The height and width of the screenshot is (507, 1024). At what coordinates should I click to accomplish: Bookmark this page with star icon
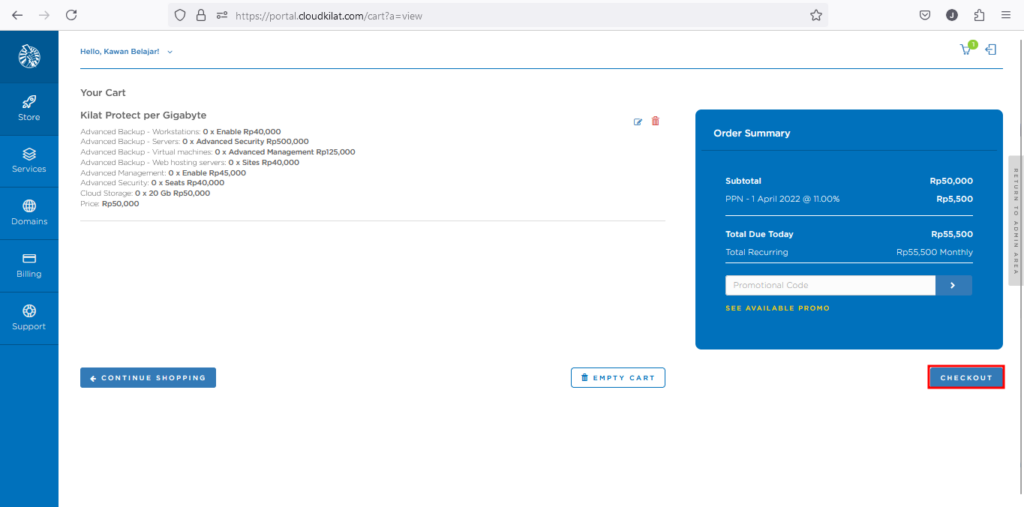816,15
